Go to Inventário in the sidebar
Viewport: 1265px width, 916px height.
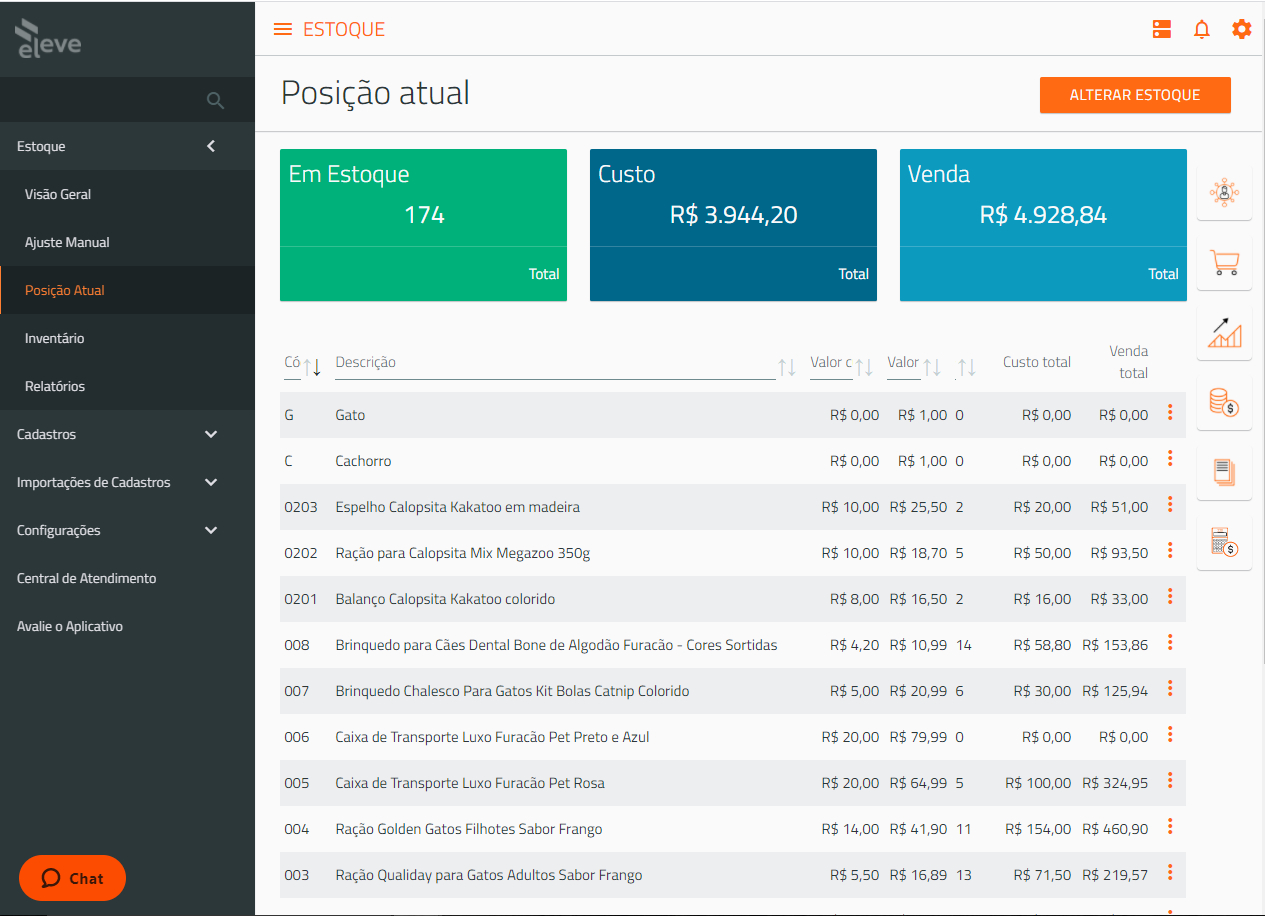coord(55,338)
